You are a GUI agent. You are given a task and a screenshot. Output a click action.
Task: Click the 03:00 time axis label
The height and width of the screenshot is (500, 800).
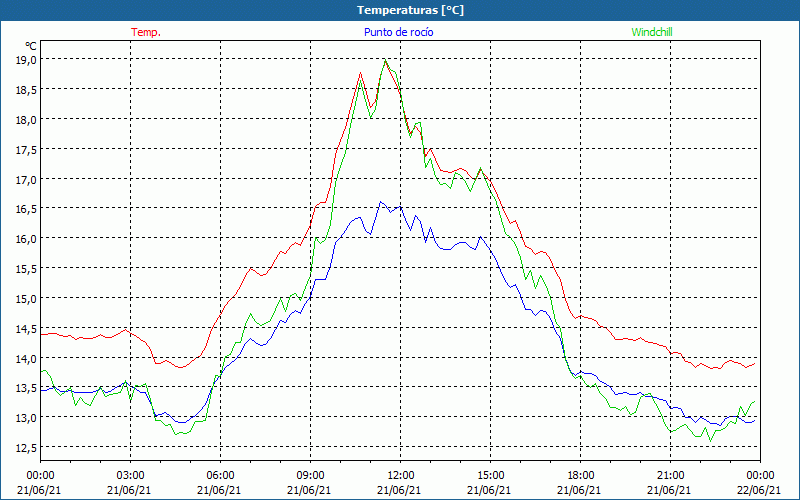click(131, 476)
